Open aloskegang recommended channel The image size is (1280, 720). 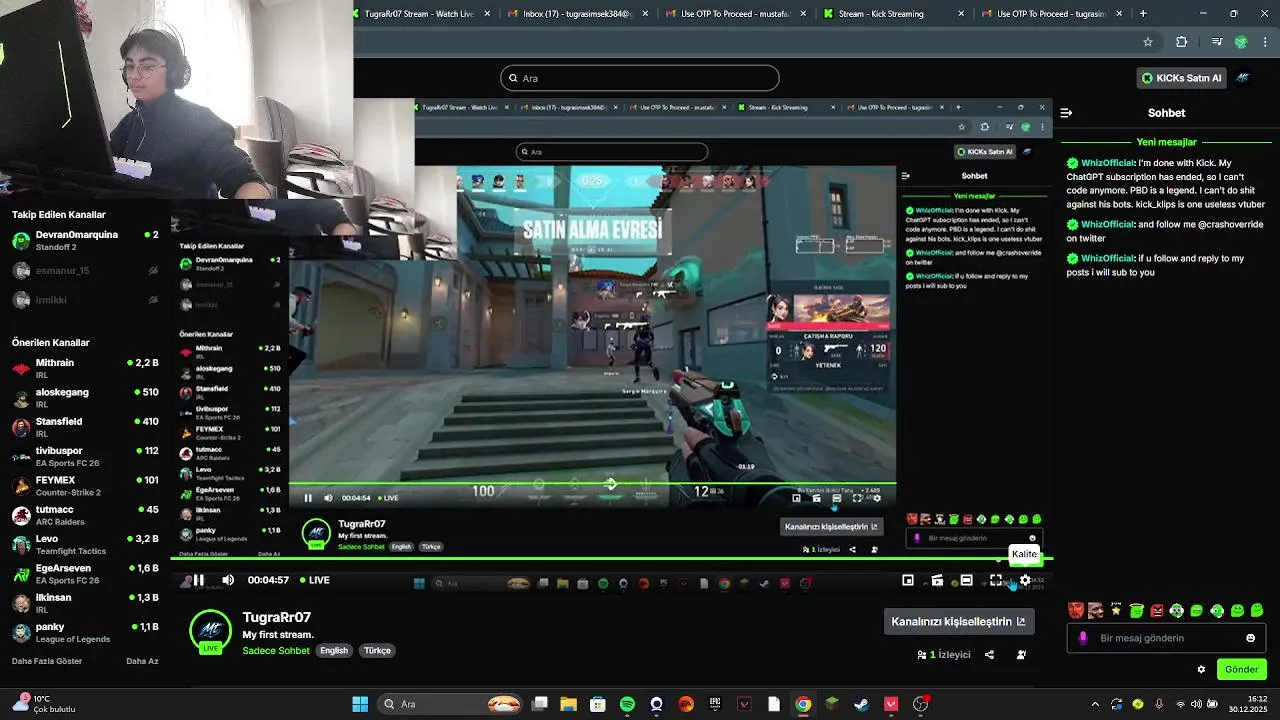[x=85, y=397]
